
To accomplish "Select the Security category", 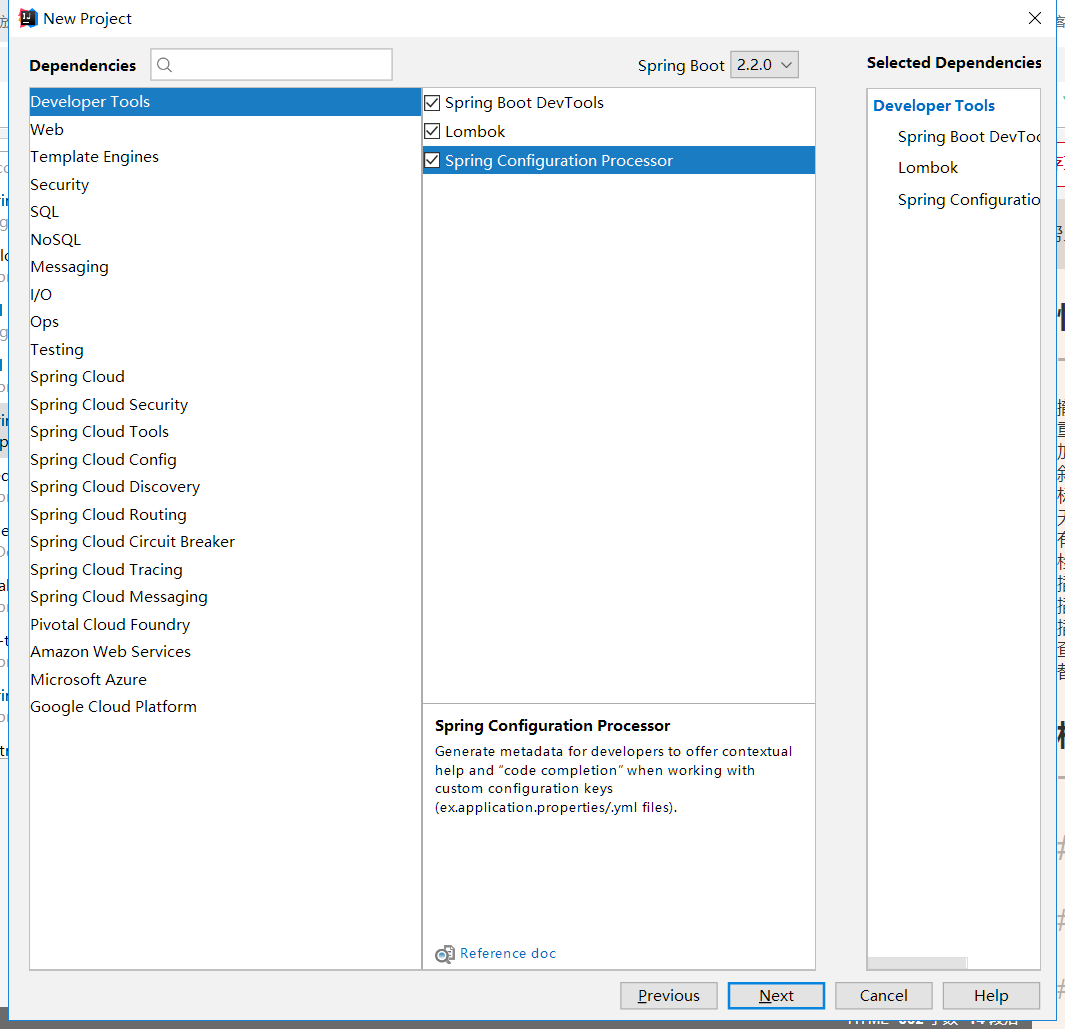I will 225,184.
